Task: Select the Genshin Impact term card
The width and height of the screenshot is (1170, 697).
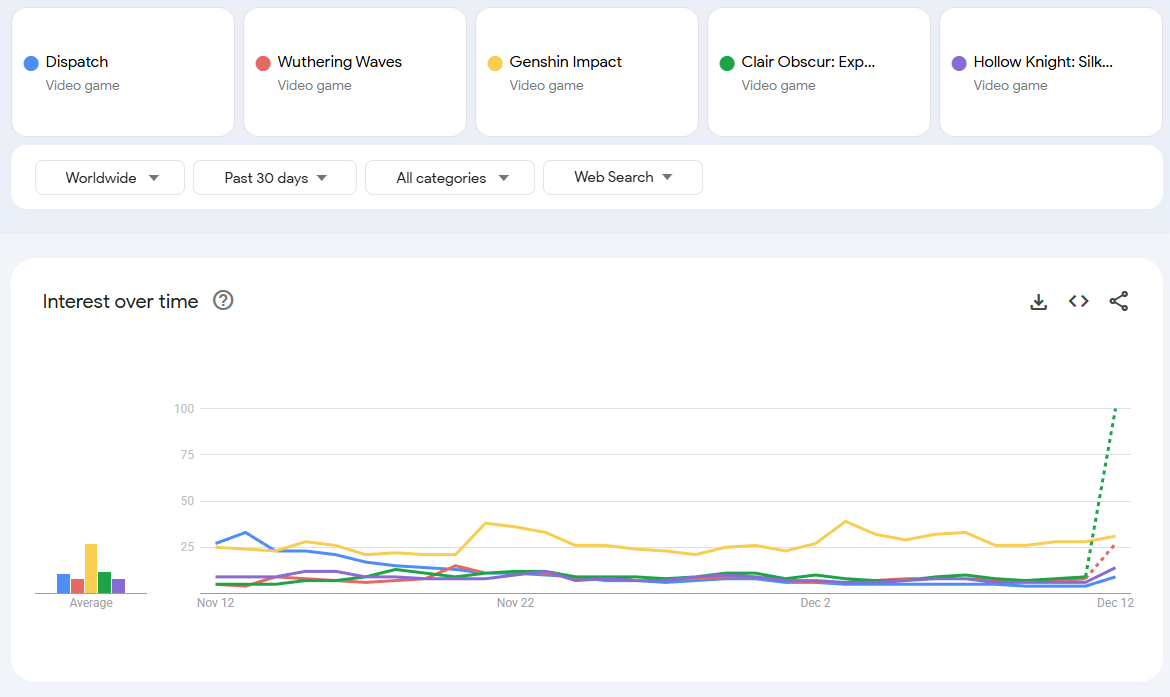Action: point(587,72)
